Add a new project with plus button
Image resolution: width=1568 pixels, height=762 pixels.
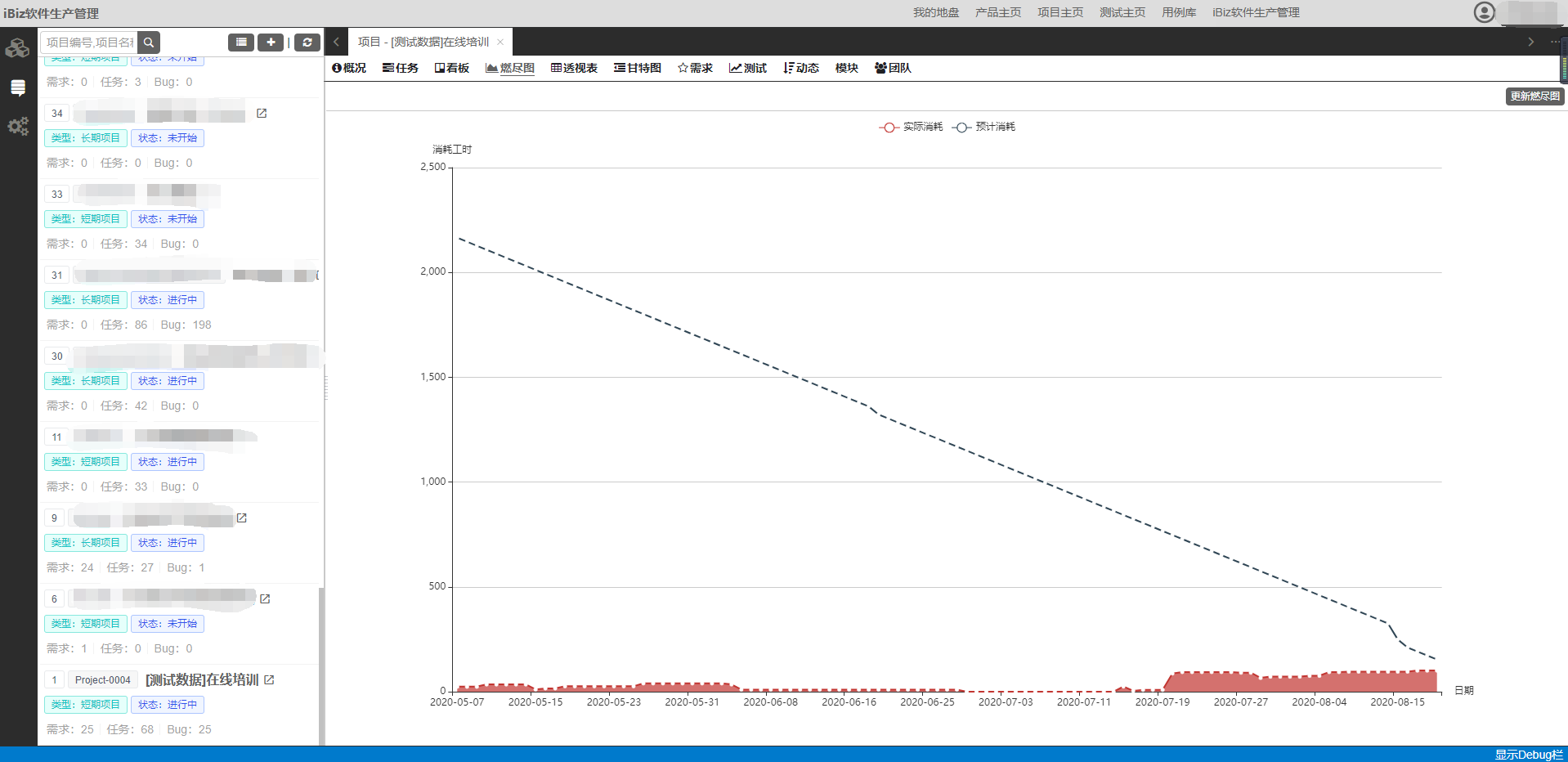click(x=271, y=43)
